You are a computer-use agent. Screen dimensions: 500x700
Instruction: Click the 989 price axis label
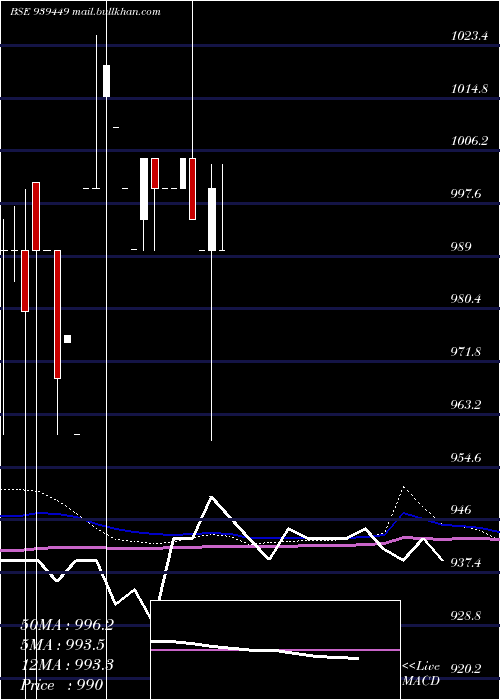[461, 246]
